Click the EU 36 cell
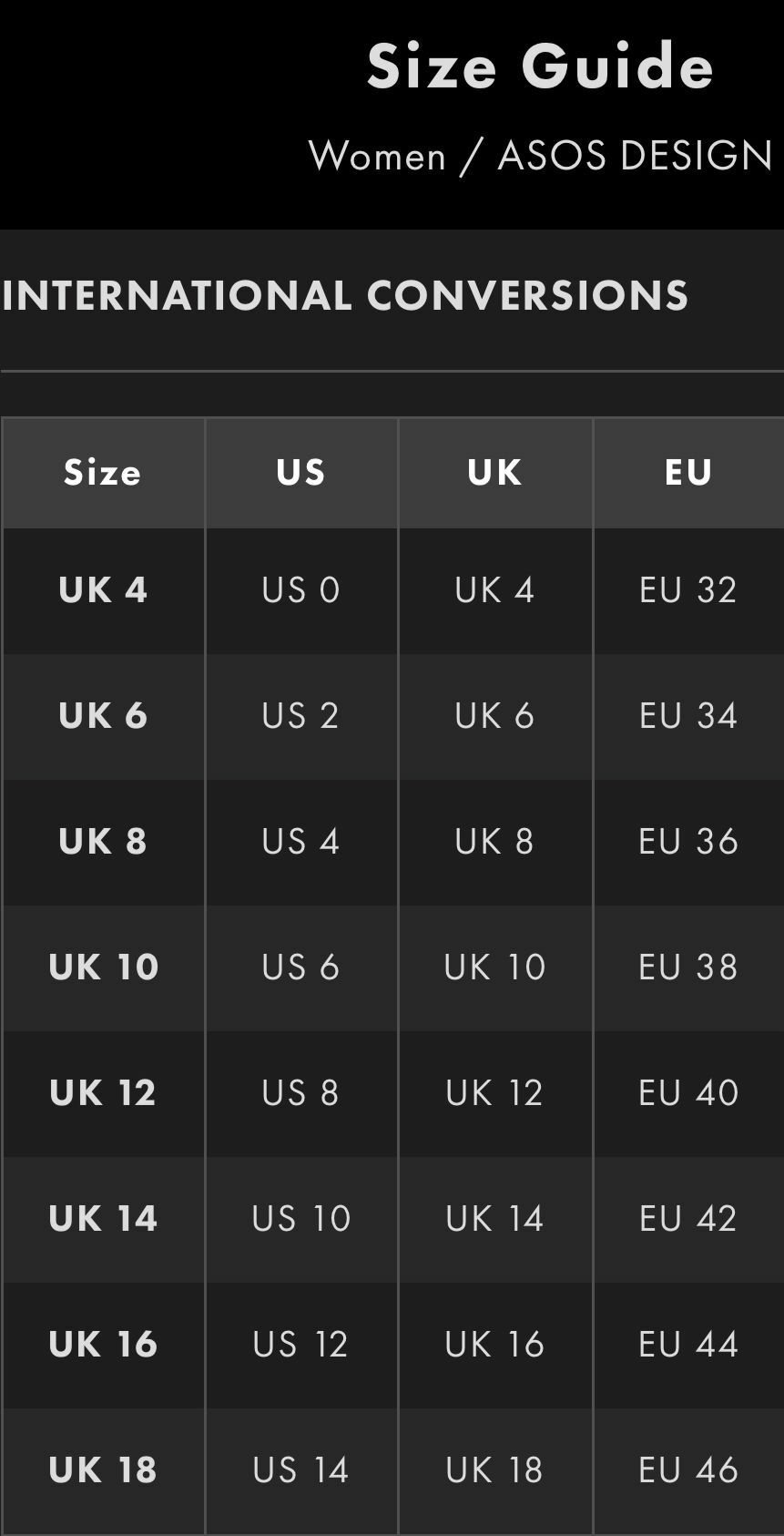Image resolution: width=784 pixels, height=1536 pixels. coord(688,842)
